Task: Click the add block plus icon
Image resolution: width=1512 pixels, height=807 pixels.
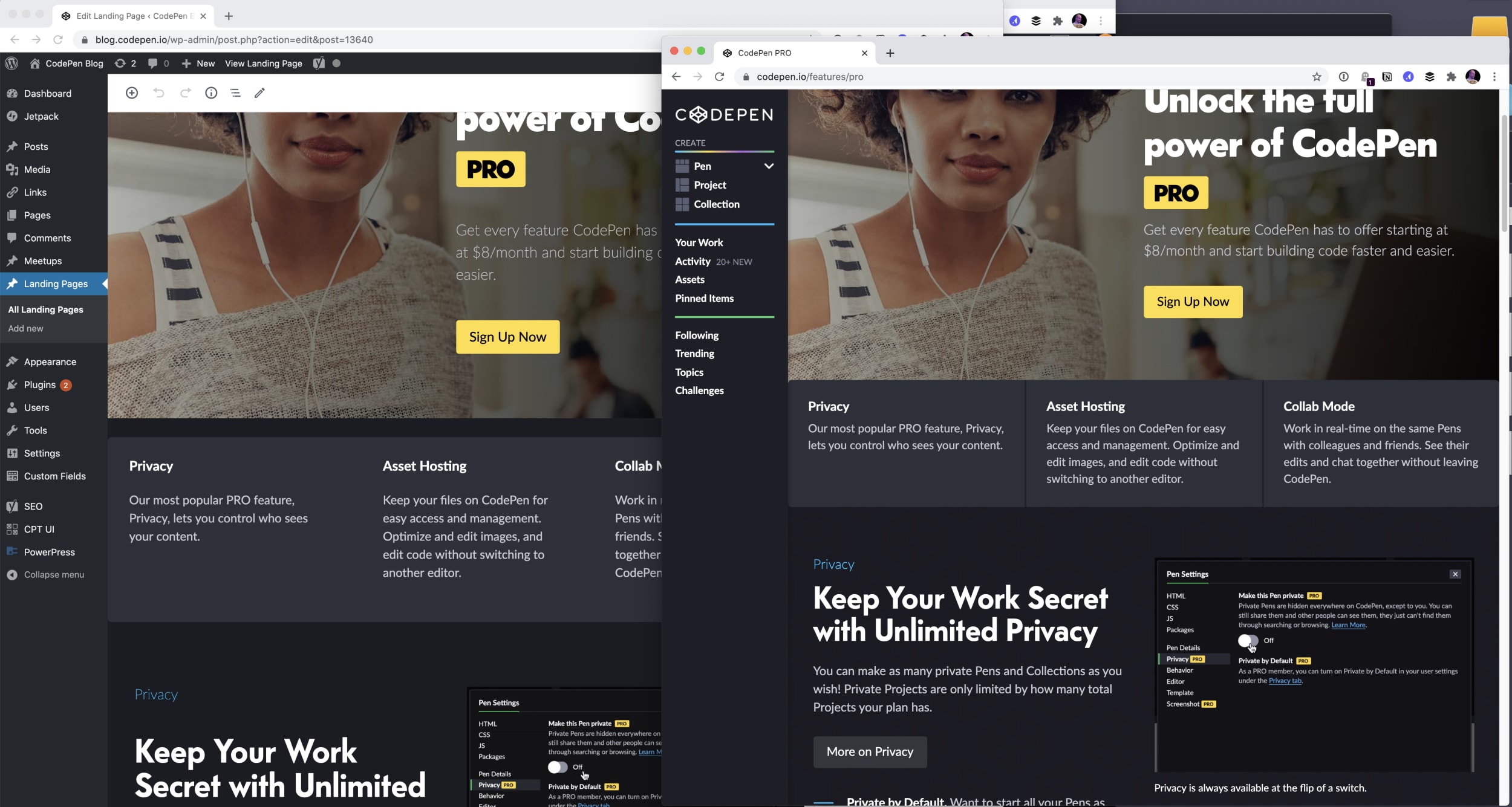Action: (x=132, y=92)
